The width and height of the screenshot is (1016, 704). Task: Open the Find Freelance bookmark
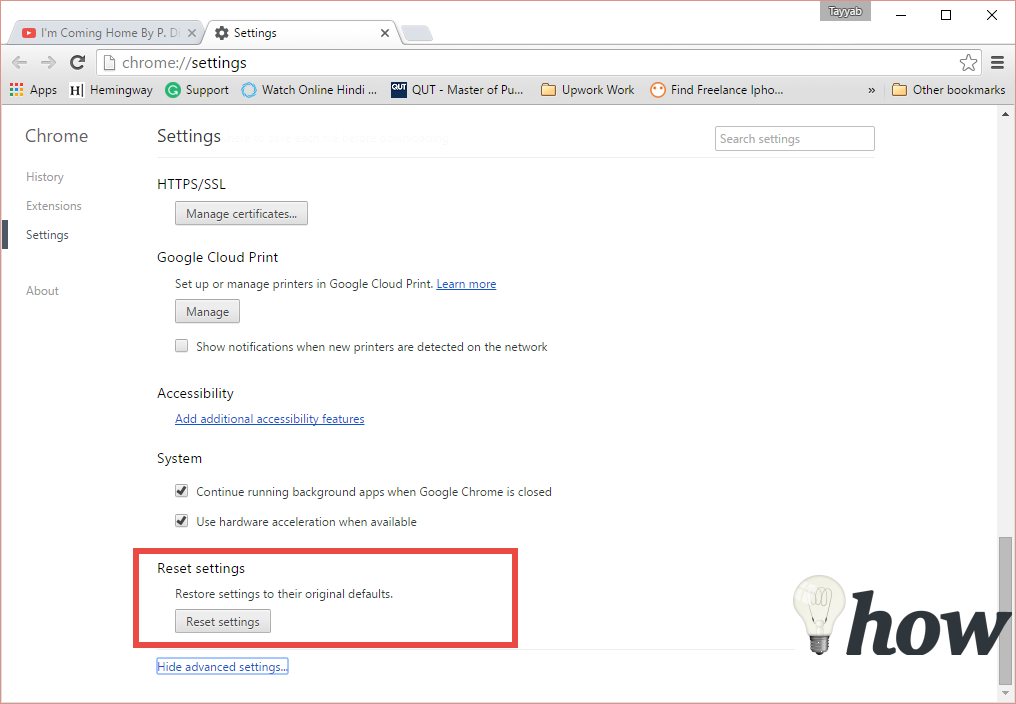[717, 90]
